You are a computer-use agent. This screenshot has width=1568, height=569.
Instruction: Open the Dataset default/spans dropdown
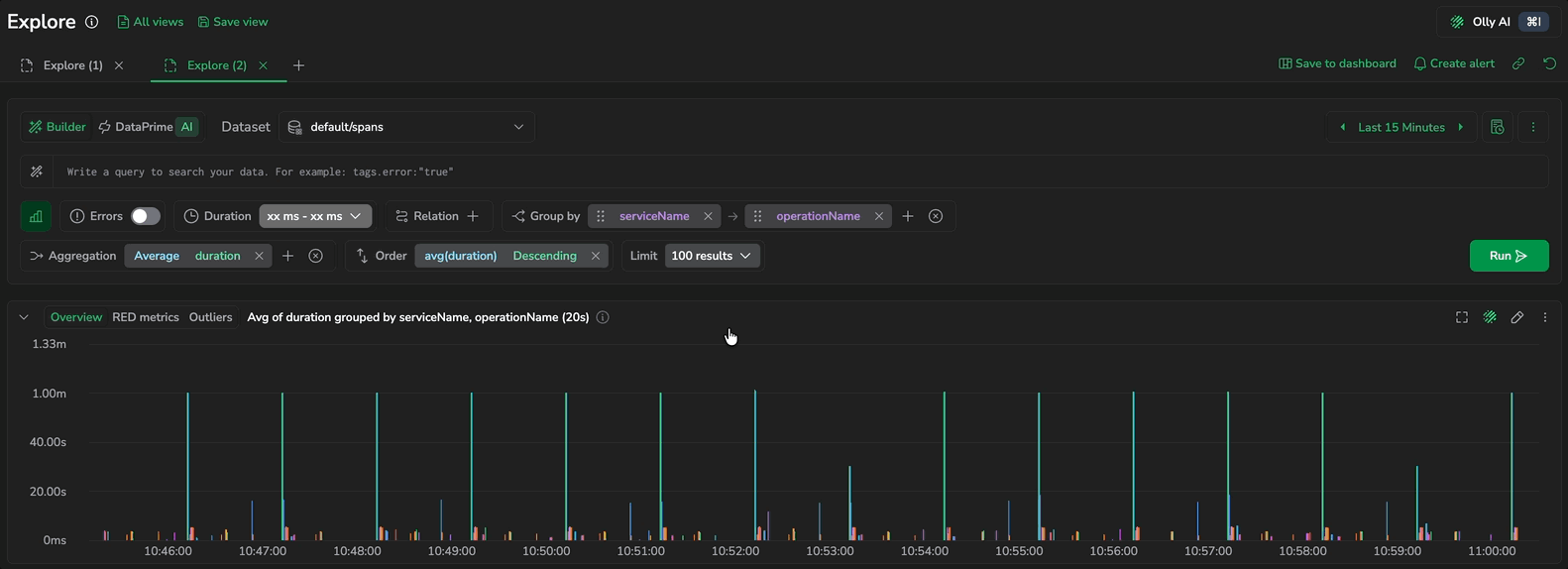coord(405,127)
